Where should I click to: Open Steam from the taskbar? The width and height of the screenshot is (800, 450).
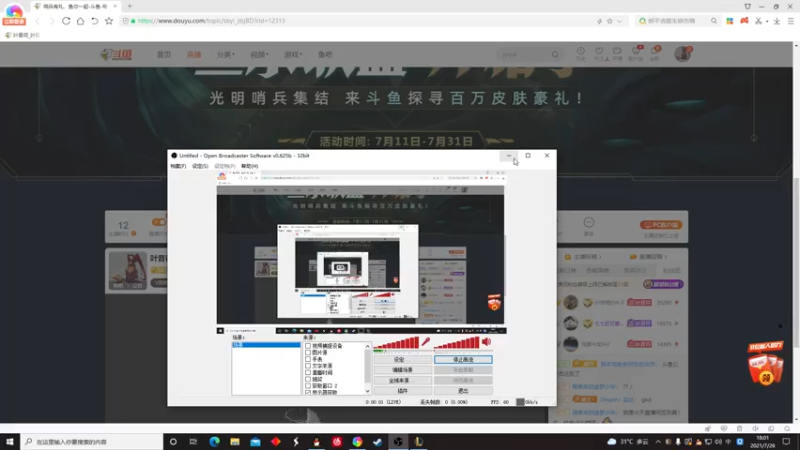(x=378, y=441)
